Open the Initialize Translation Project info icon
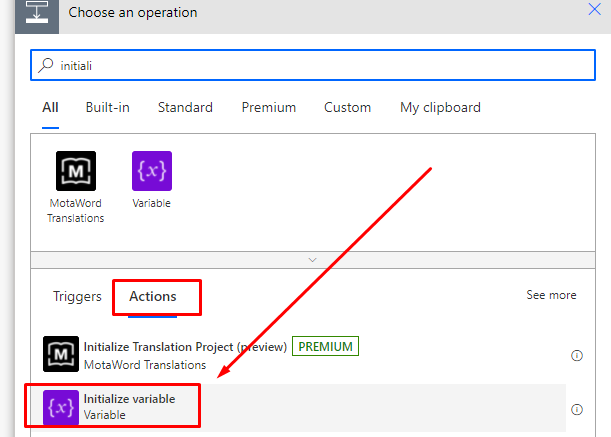 [x=577, y=355]
